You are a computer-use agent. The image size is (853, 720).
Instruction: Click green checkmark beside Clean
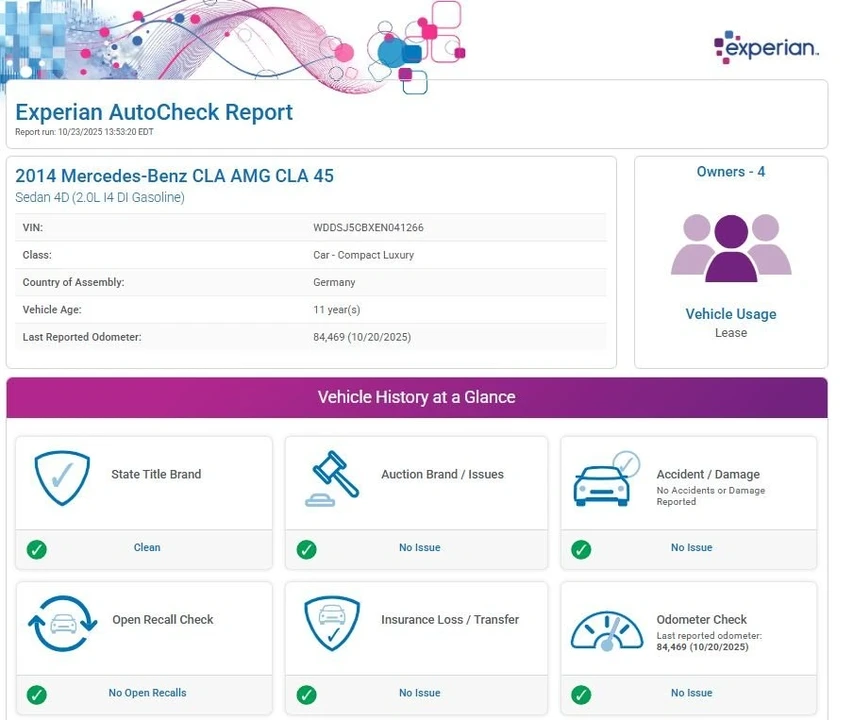pyautogui.click(x=36, y=549)
